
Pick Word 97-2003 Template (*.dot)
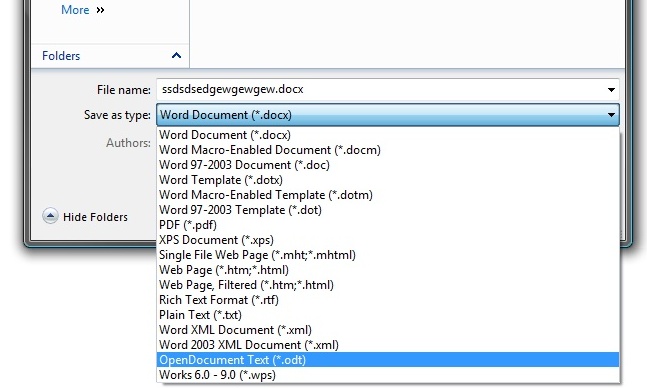pyautogui.click(x=388, y=210)
